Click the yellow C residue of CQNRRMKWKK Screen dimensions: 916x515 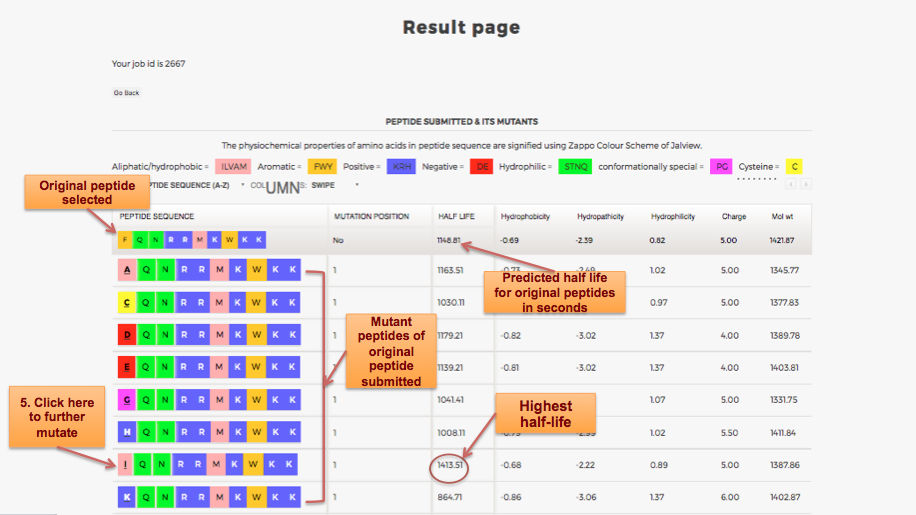[x=127, y=303]
